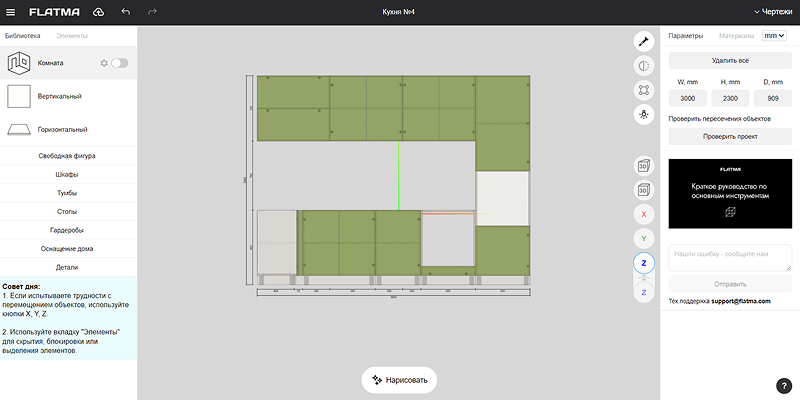This screenshot has width=800, height=400.
Task: Switch to green Y axis view
Action: point(644,238)
